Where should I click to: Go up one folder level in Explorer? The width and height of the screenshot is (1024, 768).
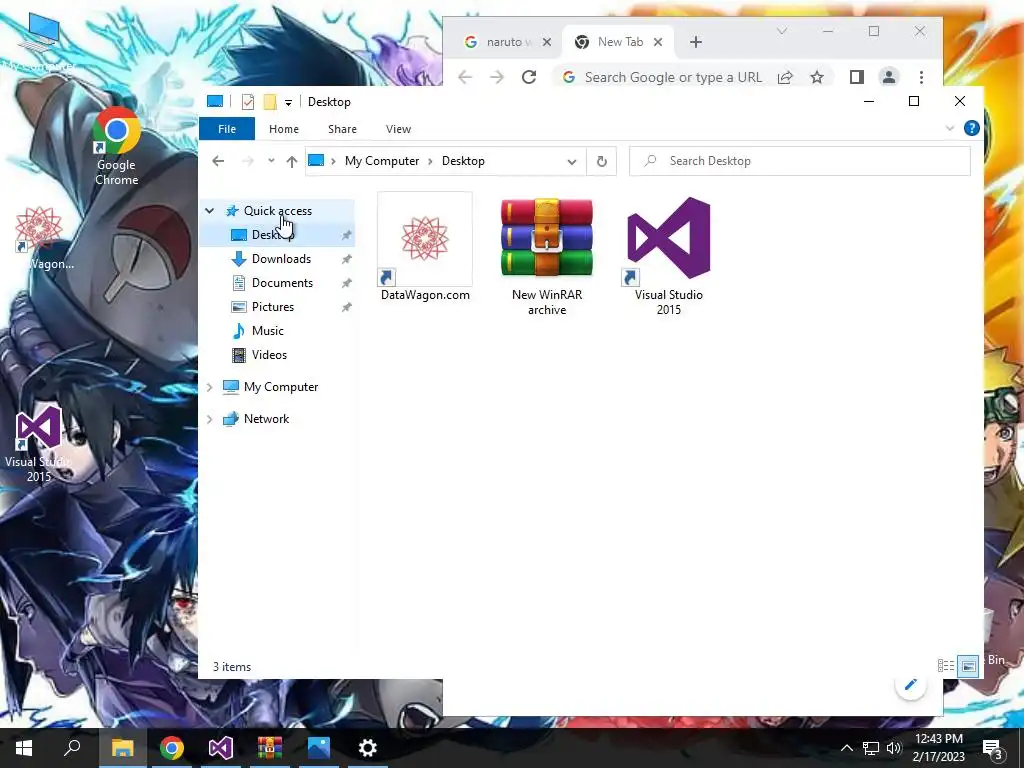[291, 161]
